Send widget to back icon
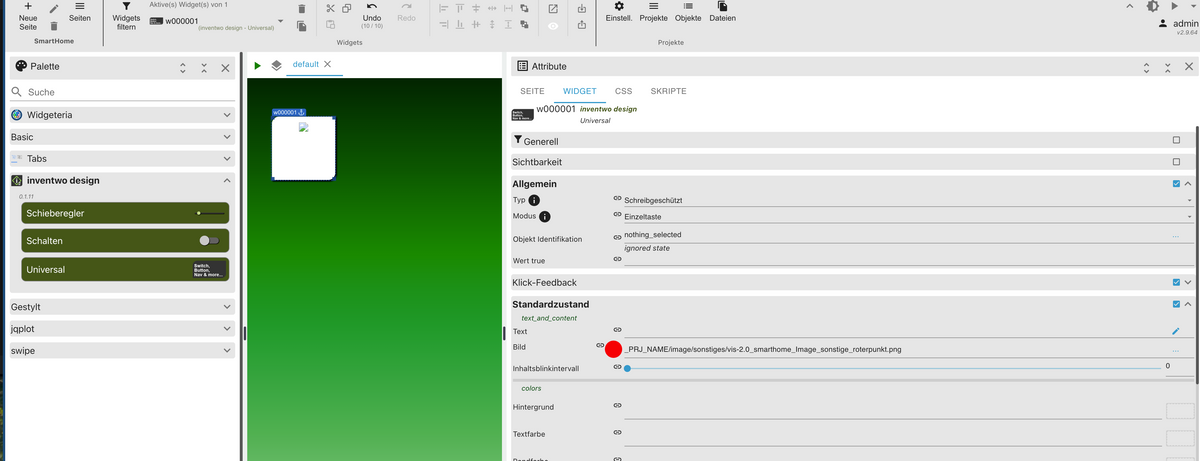 click(x=525, y=25)
